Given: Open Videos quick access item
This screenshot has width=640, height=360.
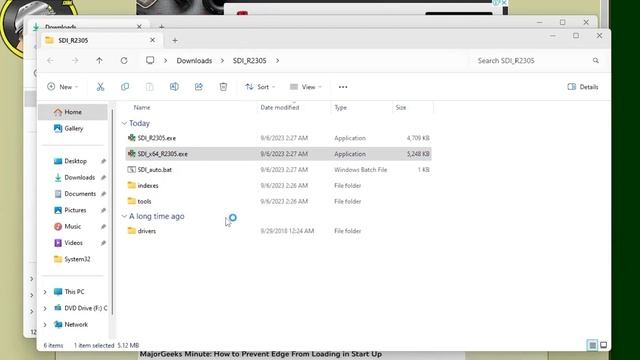Looking at the screenshot, I should click(x=73, y=243).
